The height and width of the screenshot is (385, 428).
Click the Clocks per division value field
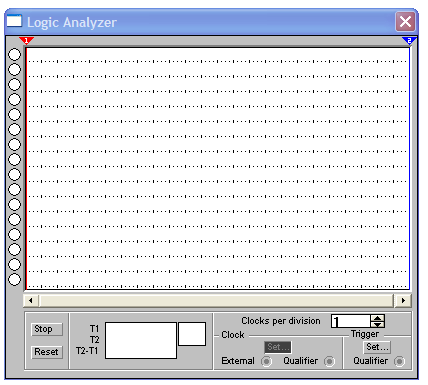tap(351, 321)
